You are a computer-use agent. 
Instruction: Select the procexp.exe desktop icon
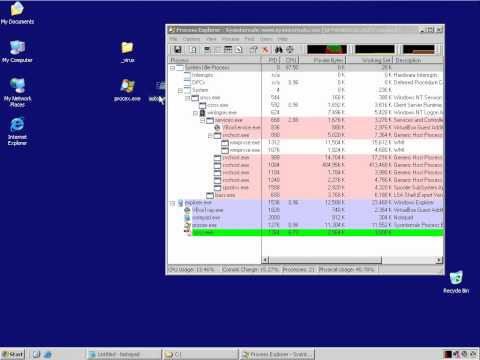tap(127, 90)
